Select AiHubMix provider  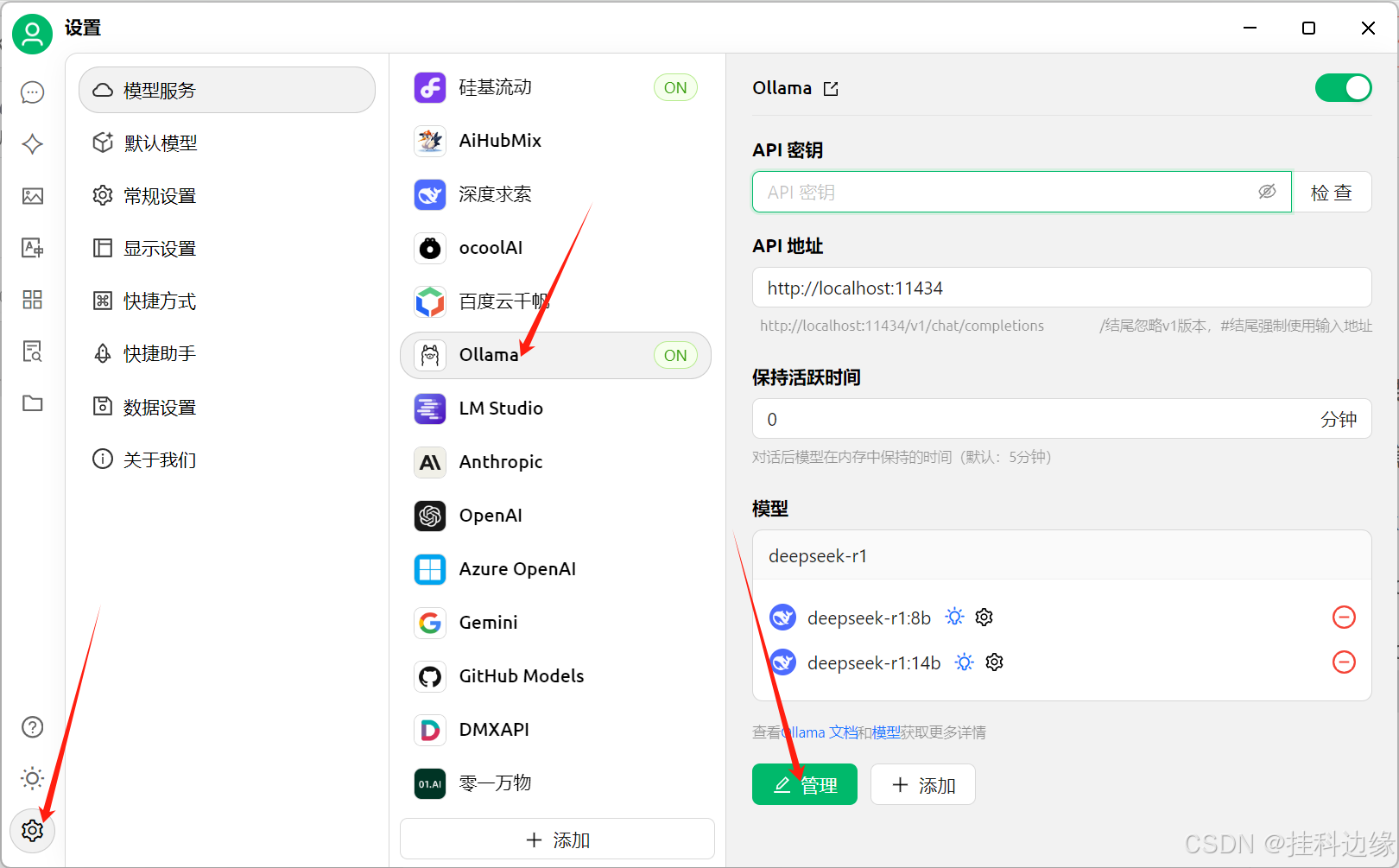555,141
